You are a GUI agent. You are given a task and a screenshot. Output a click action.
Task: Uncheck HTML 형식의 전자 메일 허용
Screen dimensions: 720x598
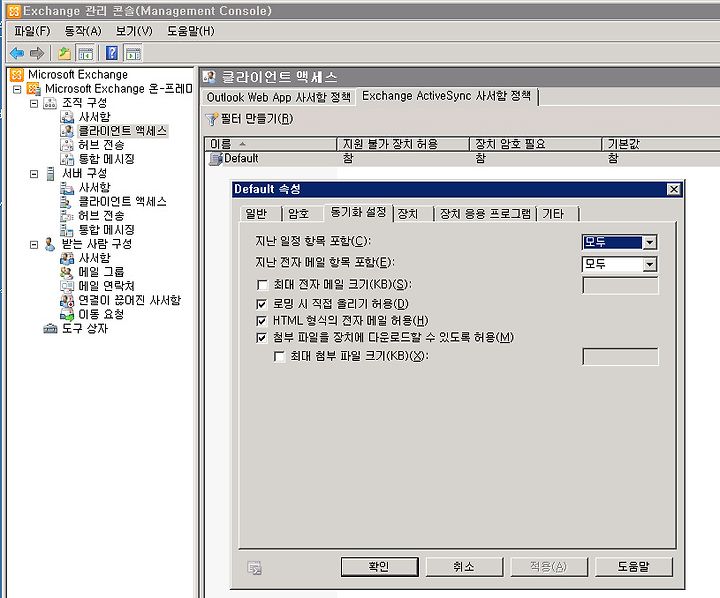pos(262,321)
